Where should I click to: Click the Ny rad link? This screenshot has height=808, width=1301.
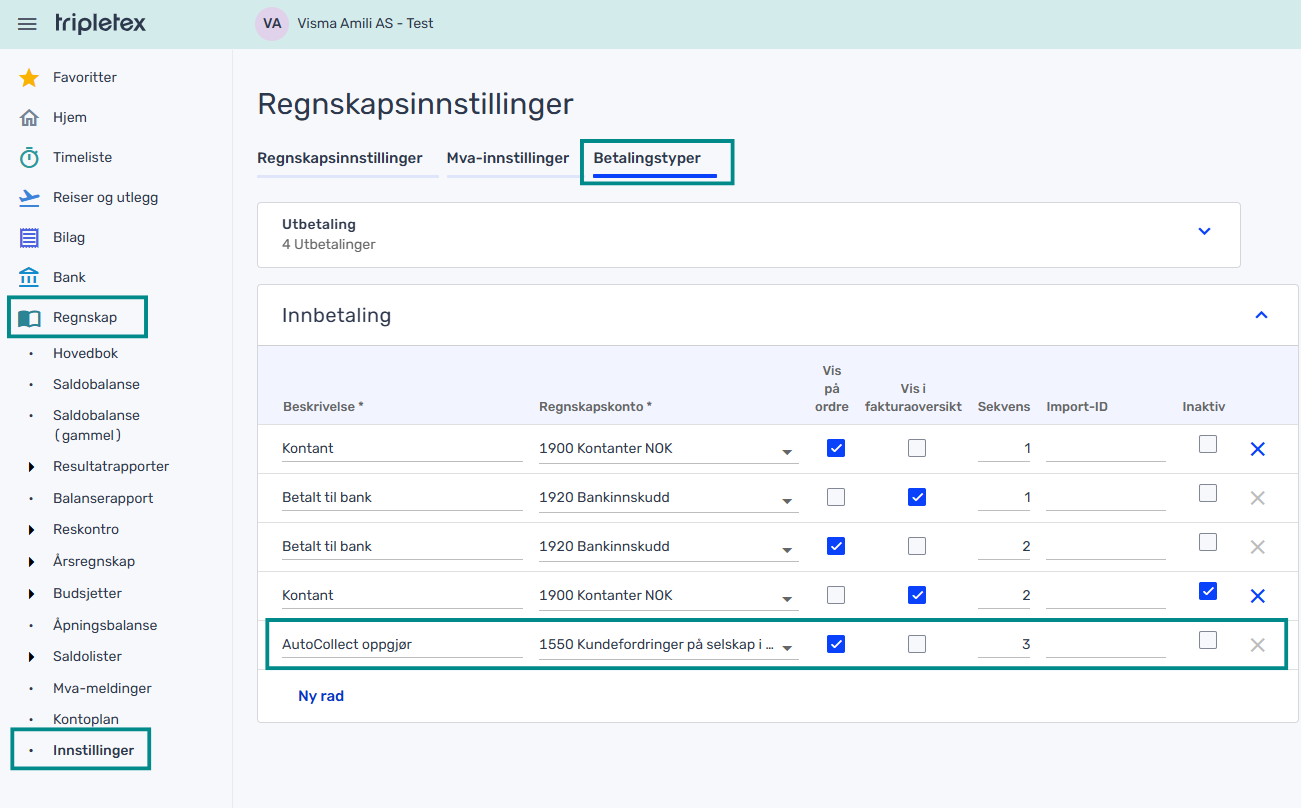pyautogui.click(x=320, y=696)
